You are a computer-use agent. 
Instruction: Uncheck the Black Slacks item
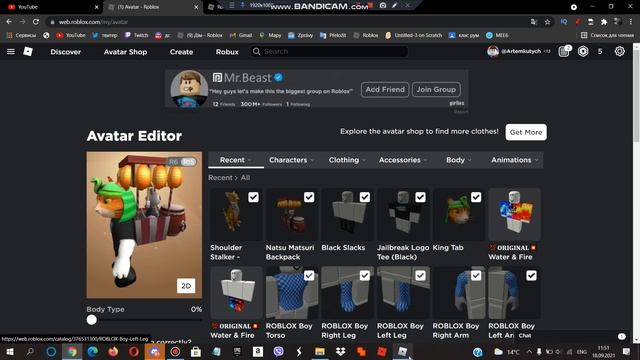click(364, 197)
